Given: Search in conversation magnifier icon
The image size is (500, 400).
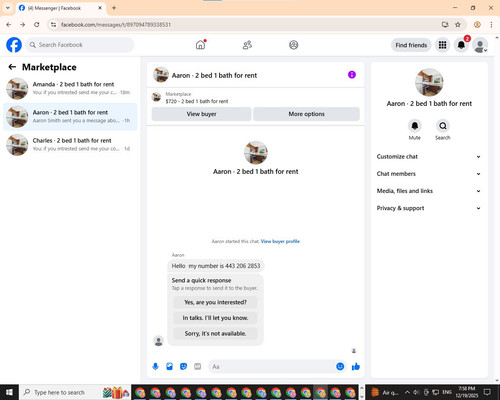Looking at the screenshot, I should (x=443, y=126).
